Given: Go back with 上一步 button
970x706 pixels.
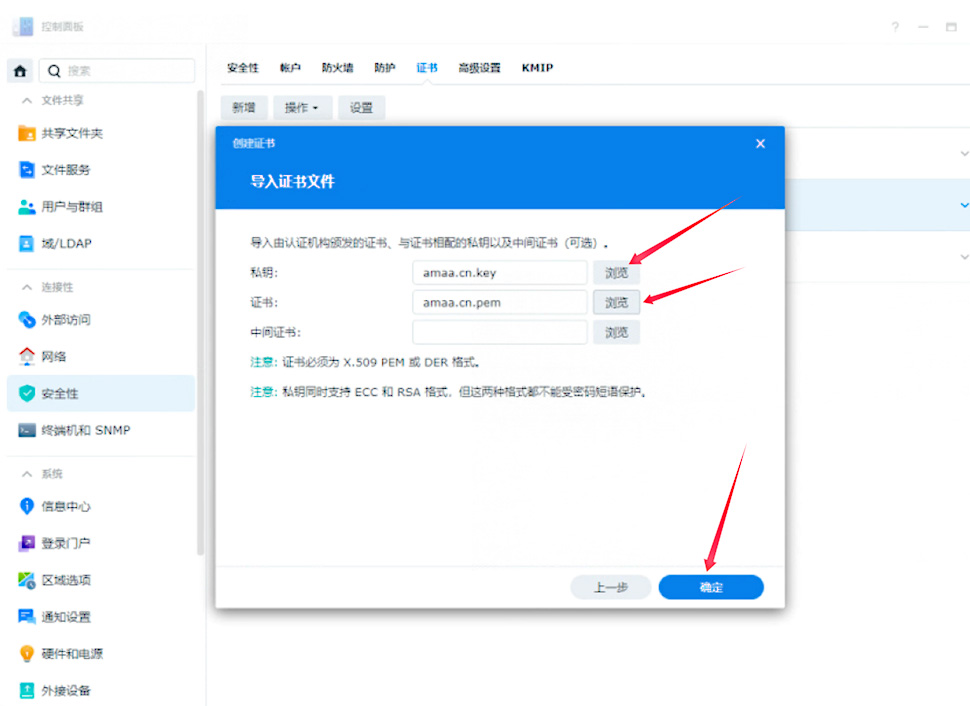Looking at the screenshot, I should pos(610,587).
